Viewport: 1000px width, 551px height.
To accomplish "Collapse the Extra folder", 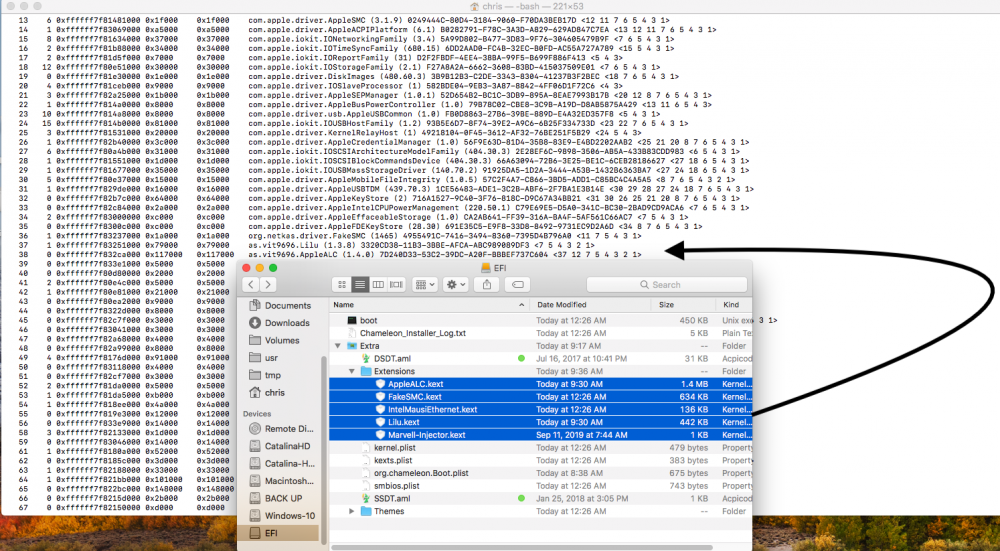I will point(337,346).
